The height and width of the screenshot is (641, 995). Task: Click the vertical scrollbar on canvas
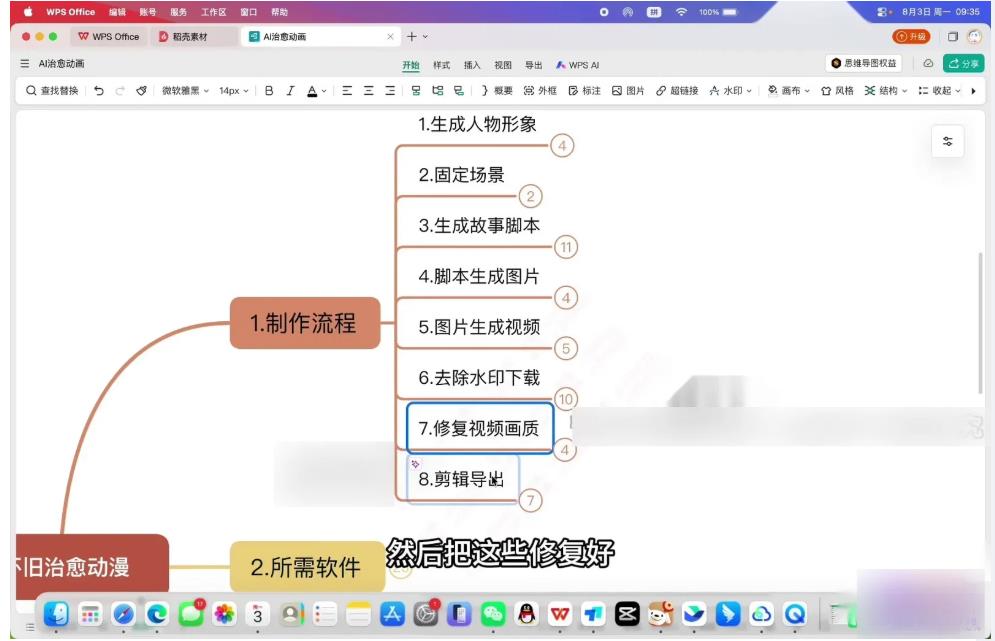[980, 324]
